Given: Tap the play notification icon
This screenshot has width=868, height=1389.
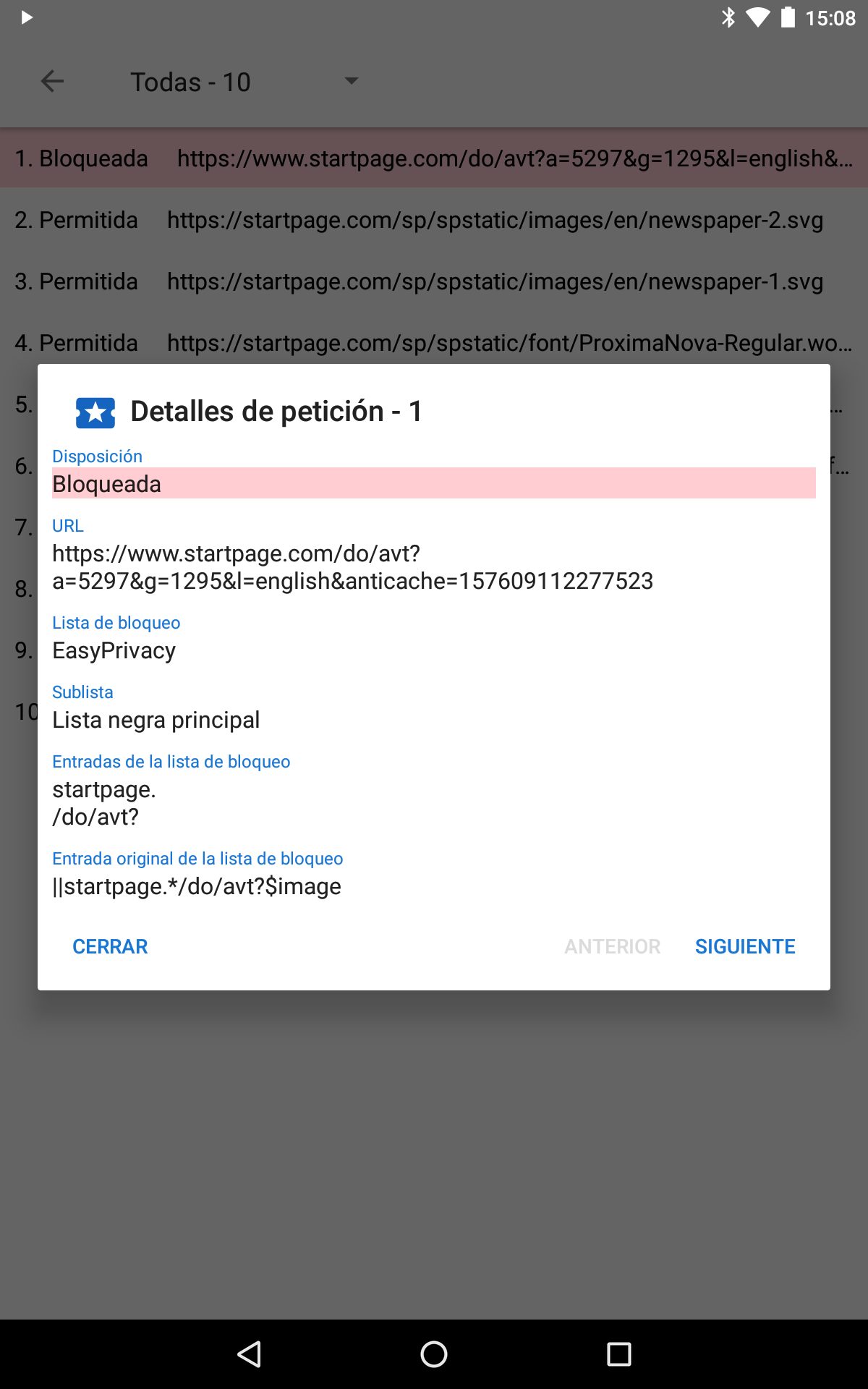Looking at the screenshot, I should (27, 17).
